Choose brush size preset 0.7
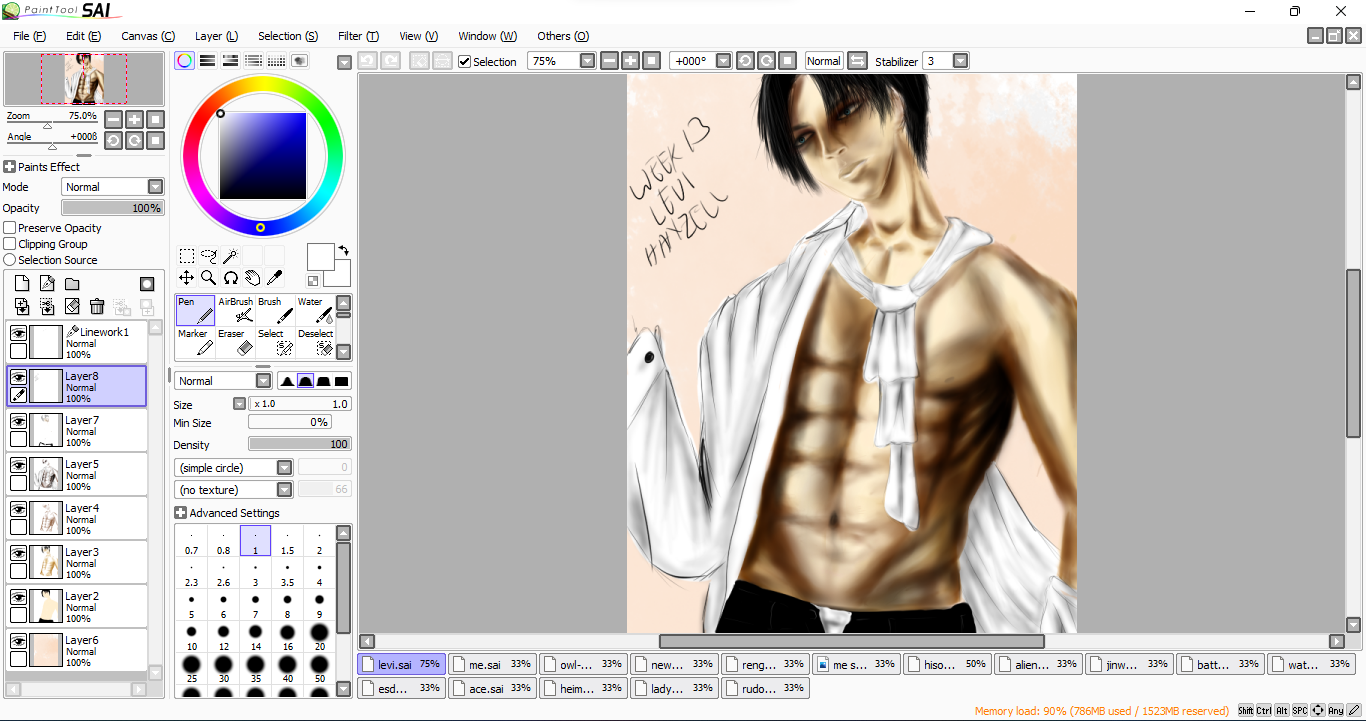The width and height of the screenshot is (1366, 721). click(x=191, y=541)
